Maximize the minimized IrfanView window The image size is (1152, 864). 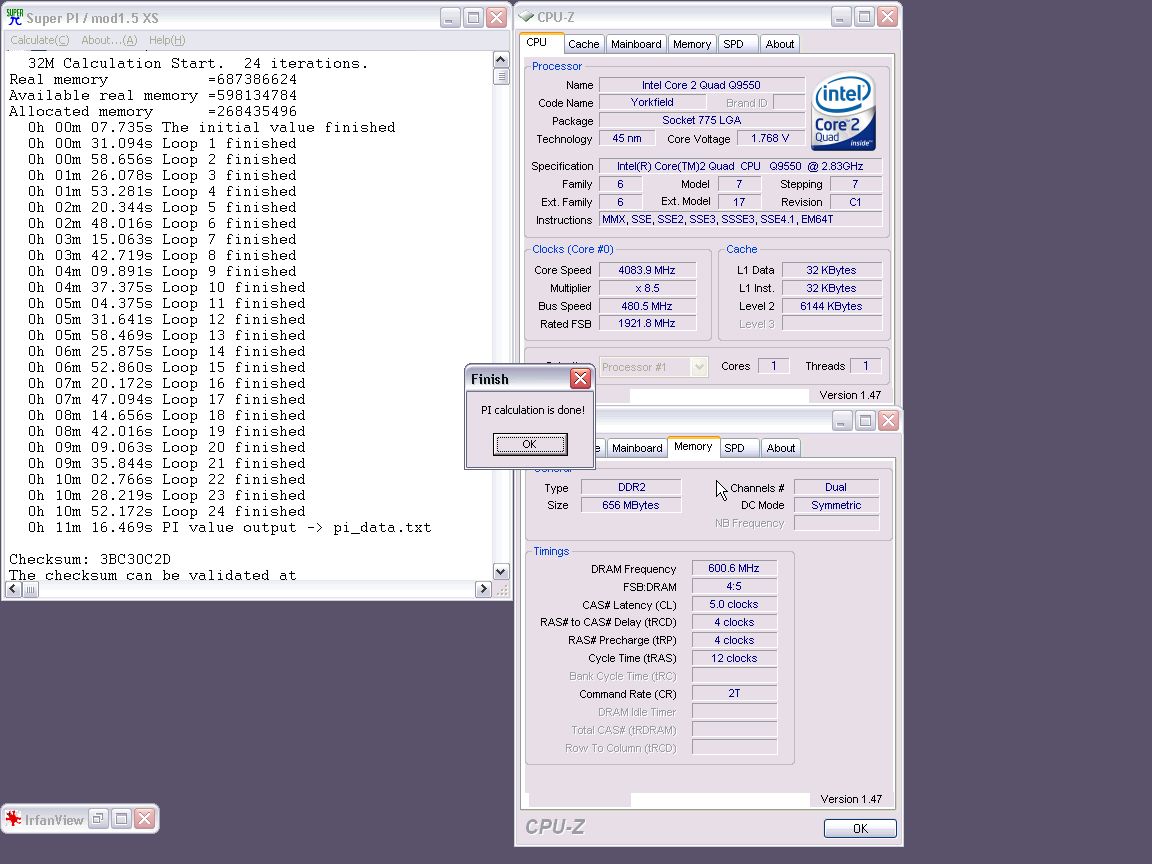[x=122, y=818]
